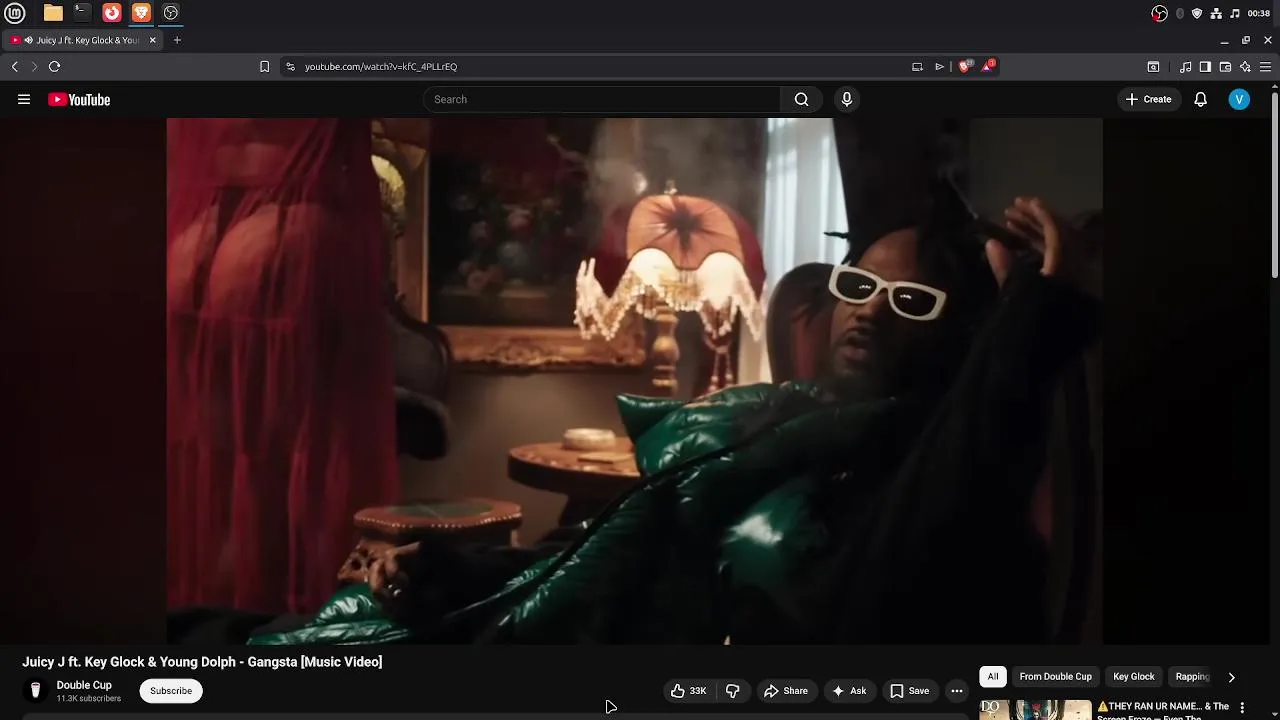Select the Rapping chip
This screenshot has width=1280, height=720.
tap(1192, 677)
